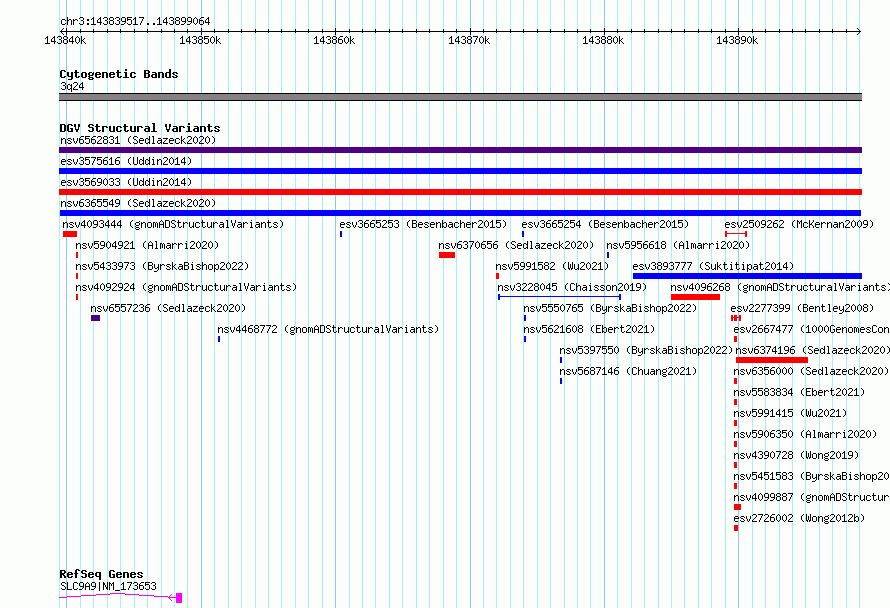
Task: Open nsv5687146 (Chuang2021) variant
Action: click(x=628, y=371)
